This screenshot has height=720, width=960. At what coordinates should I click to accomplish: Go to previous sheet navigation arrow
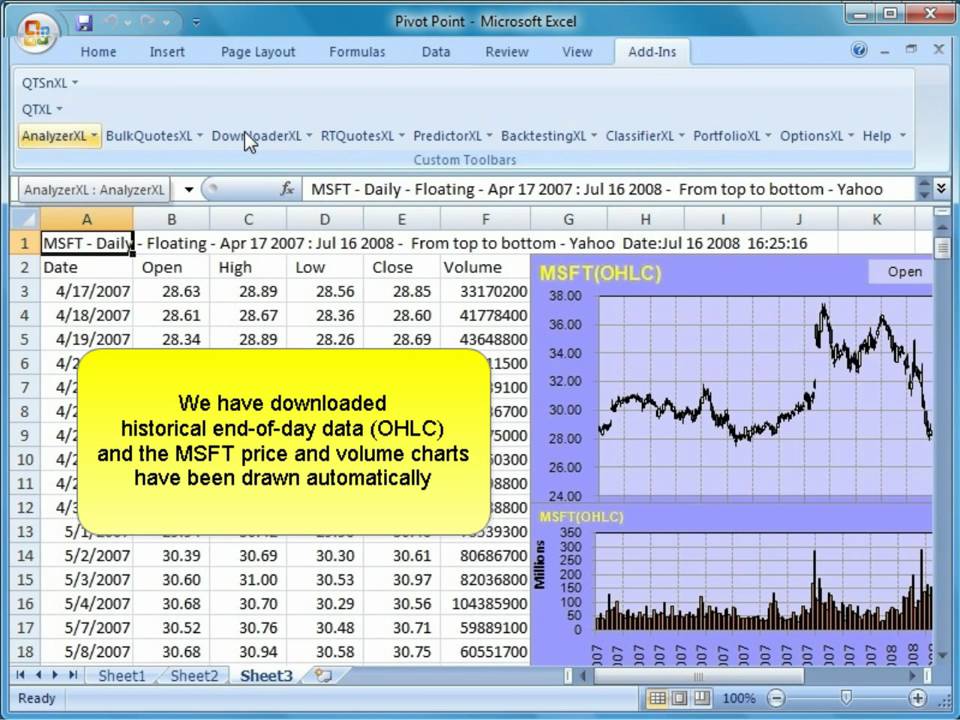(x=38, y=675)
